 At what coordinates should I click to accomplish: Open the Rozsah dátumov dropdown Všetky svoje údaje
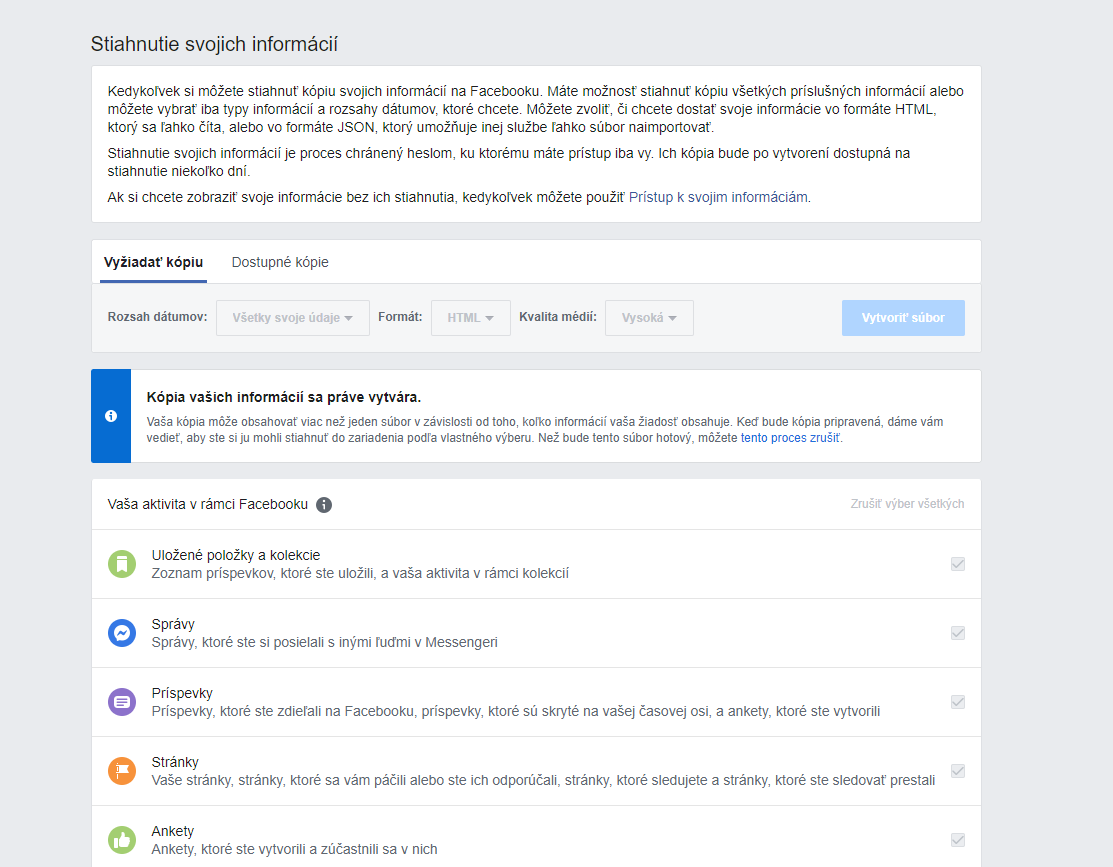(292, 317)
